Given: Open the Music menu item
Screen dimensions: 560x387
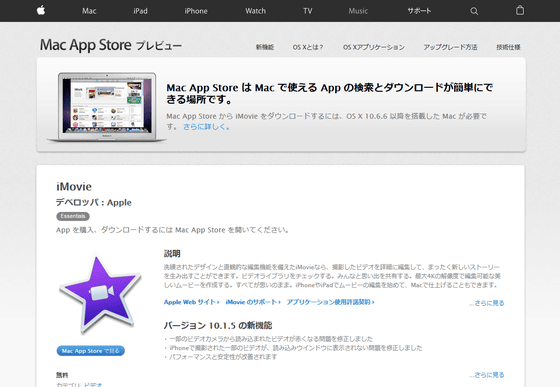Looking at the screenshot, I should [x=358, y=11].
